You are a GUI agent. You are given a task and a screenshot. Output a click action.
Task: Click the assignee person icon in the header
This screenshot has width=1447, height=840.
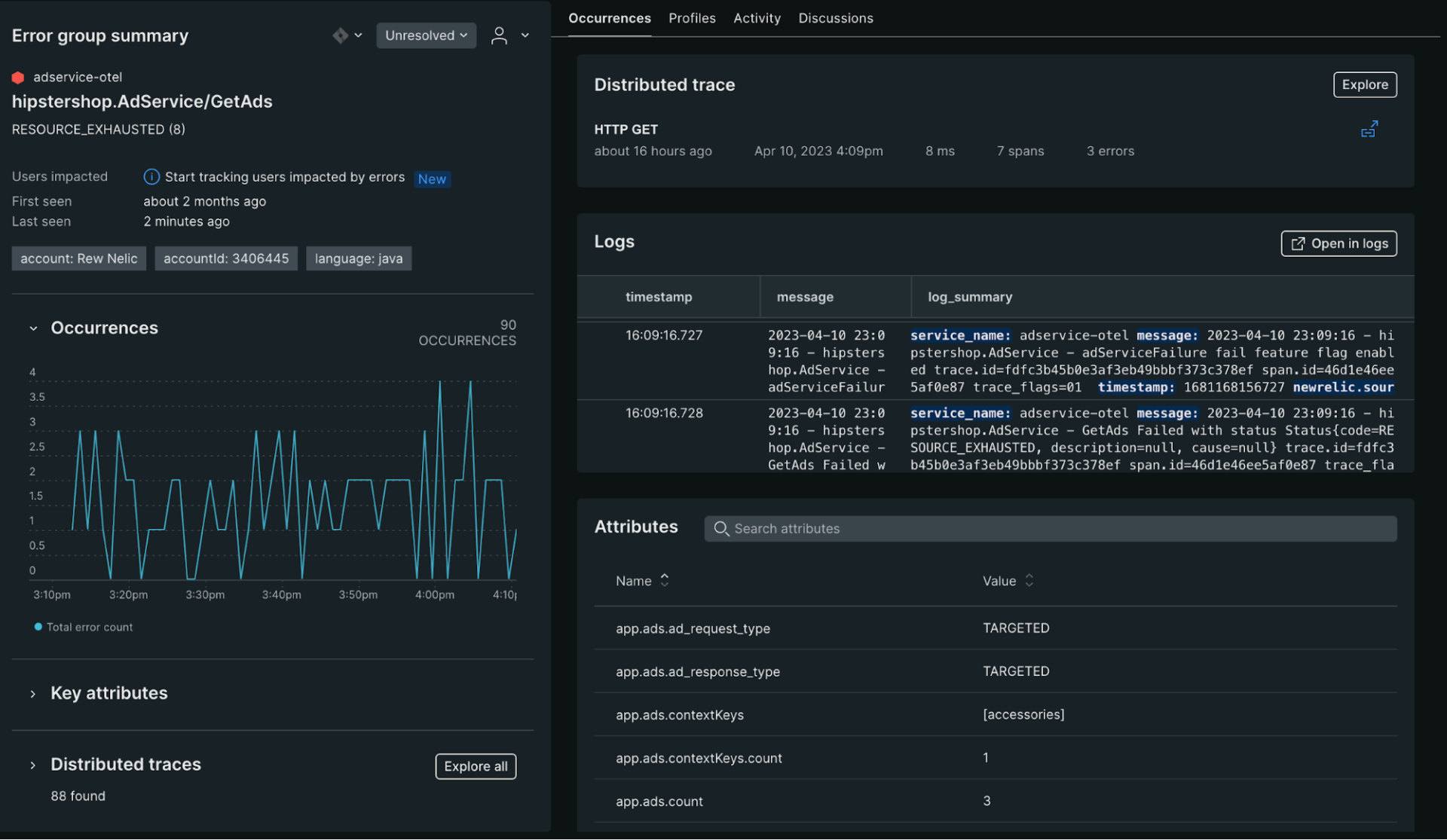pos(499,35)
